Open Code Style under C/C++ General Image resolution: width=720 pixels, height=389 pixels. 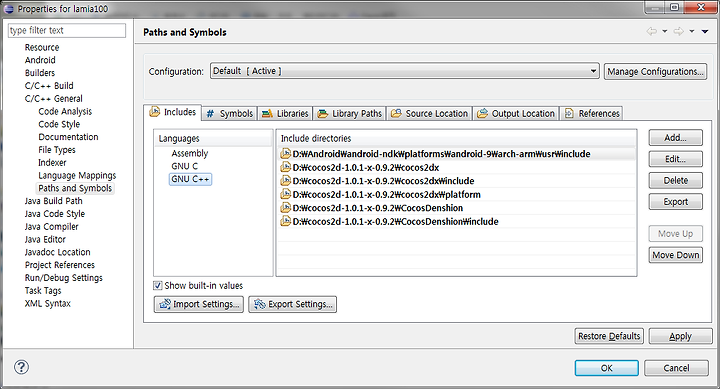[59, 124]
